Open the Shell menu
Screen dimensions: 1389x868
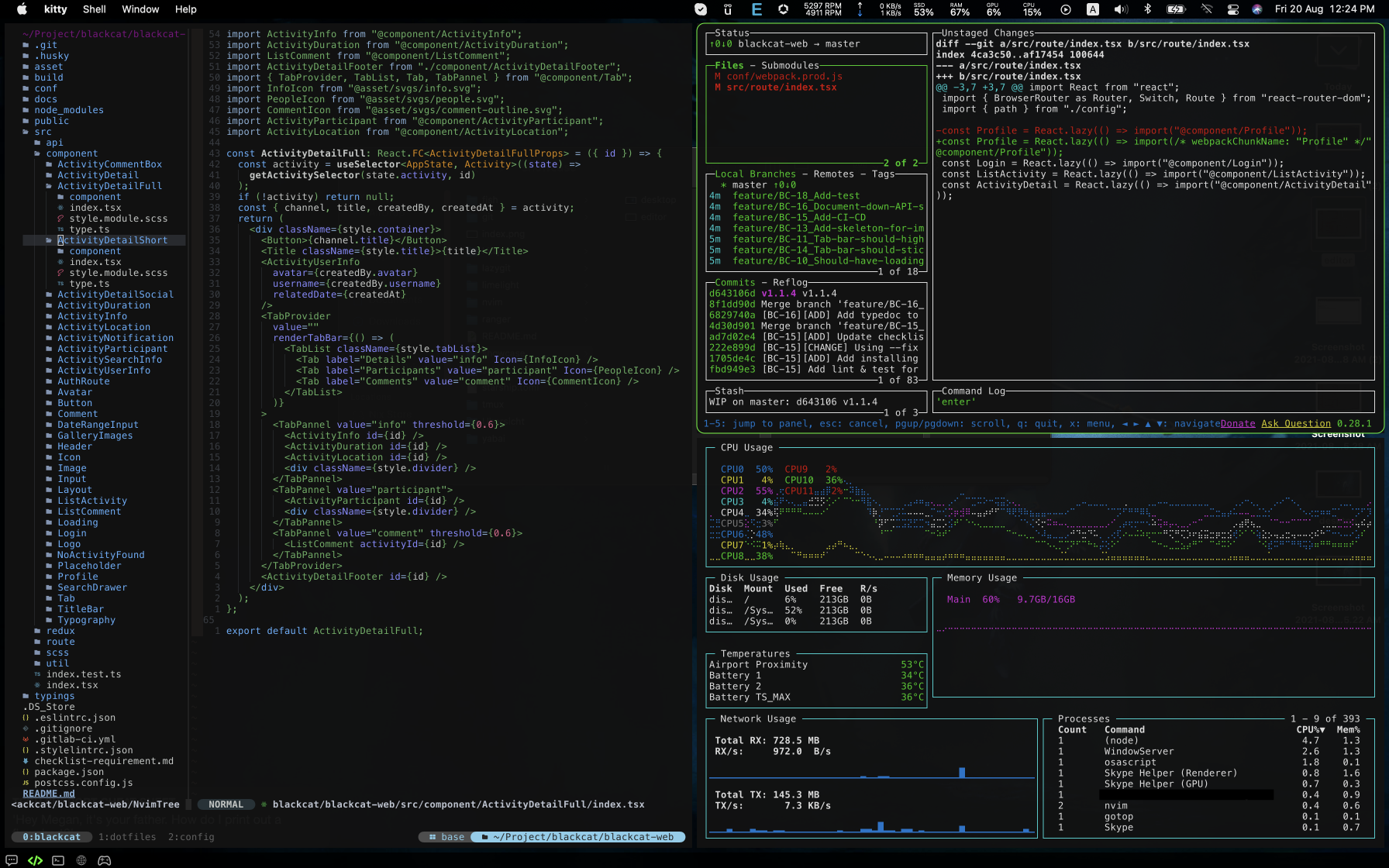coord(95,9)
